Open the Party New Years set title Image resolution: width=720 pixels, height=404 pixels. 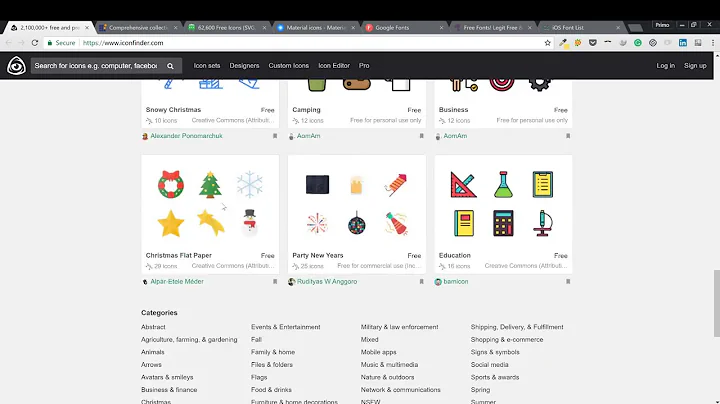(x=318, y=255)
